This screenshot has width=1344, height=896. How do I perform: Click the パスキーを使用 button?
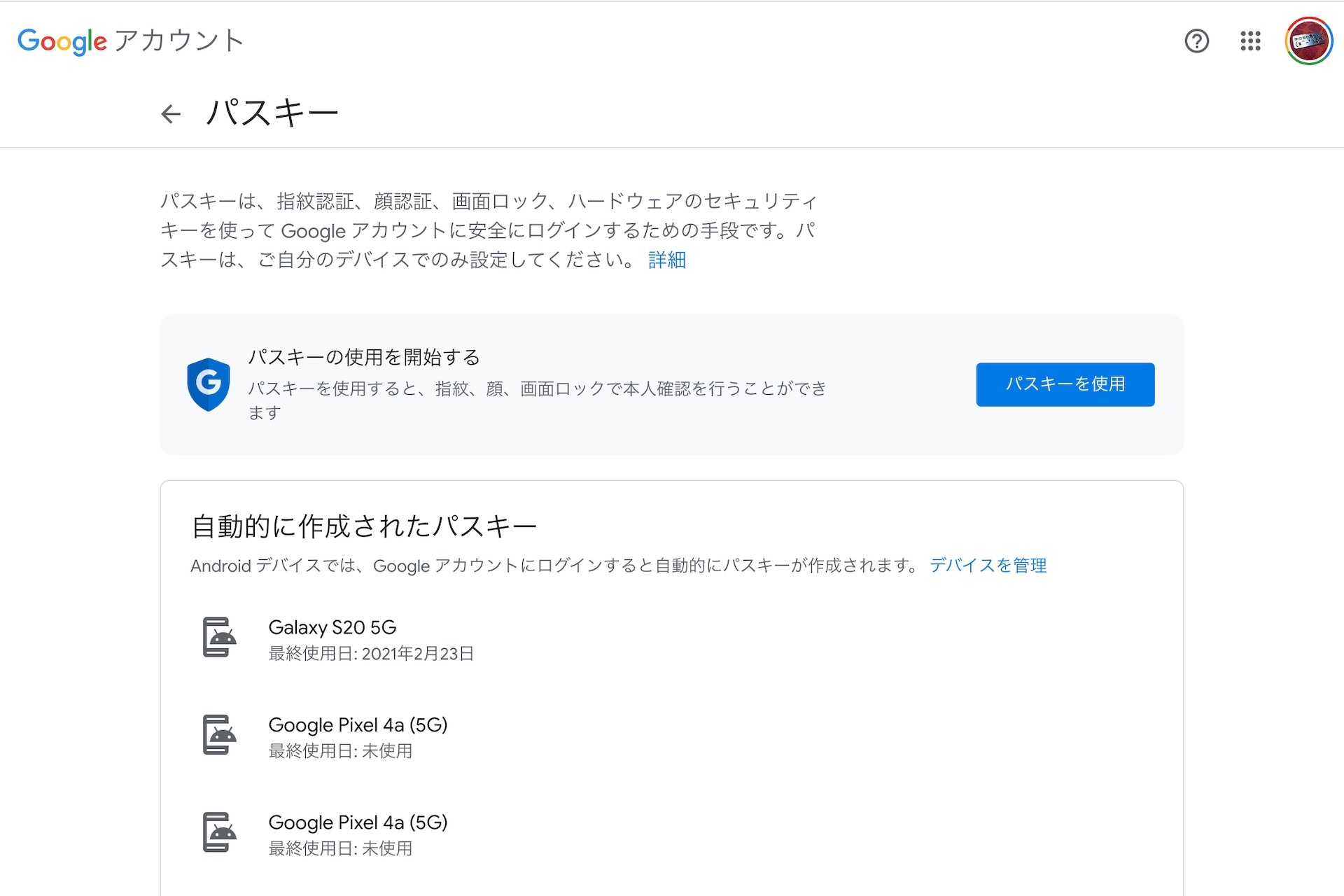[x=1065, y=384]
